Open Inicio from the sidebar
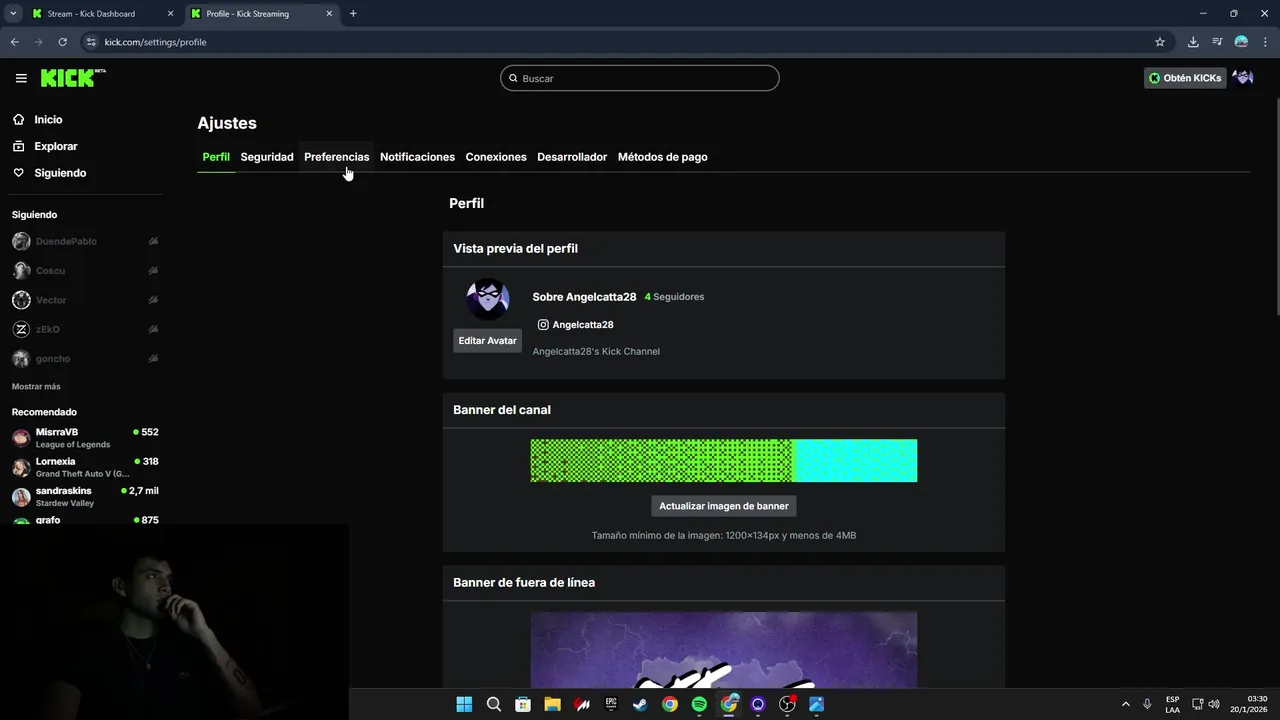 (x=48, y=119)
